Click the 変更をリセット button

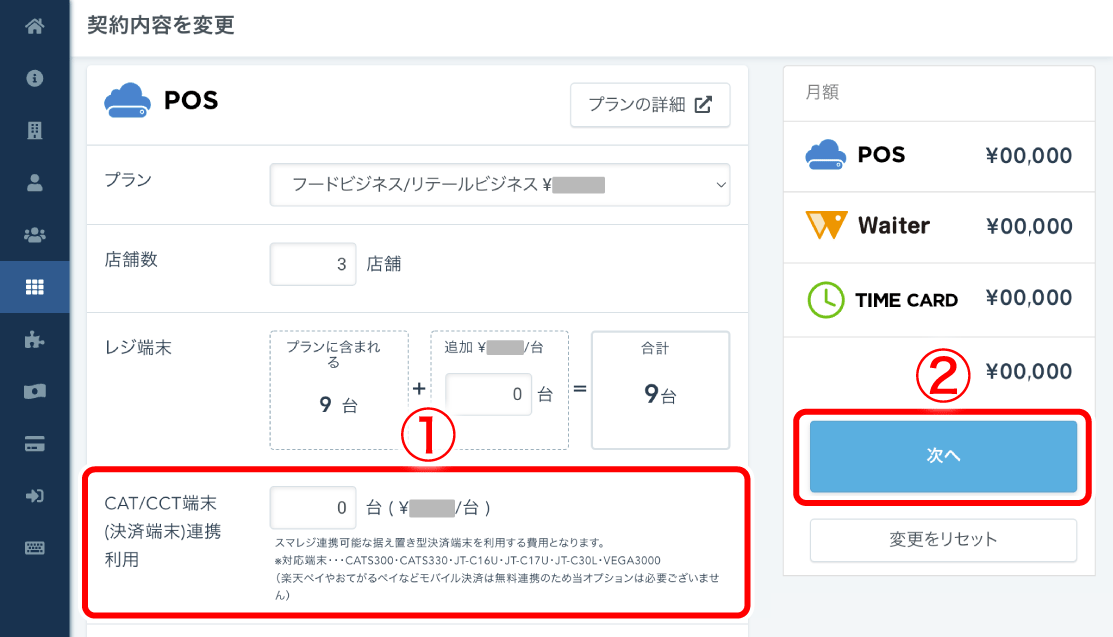click(x=943, y=540)
